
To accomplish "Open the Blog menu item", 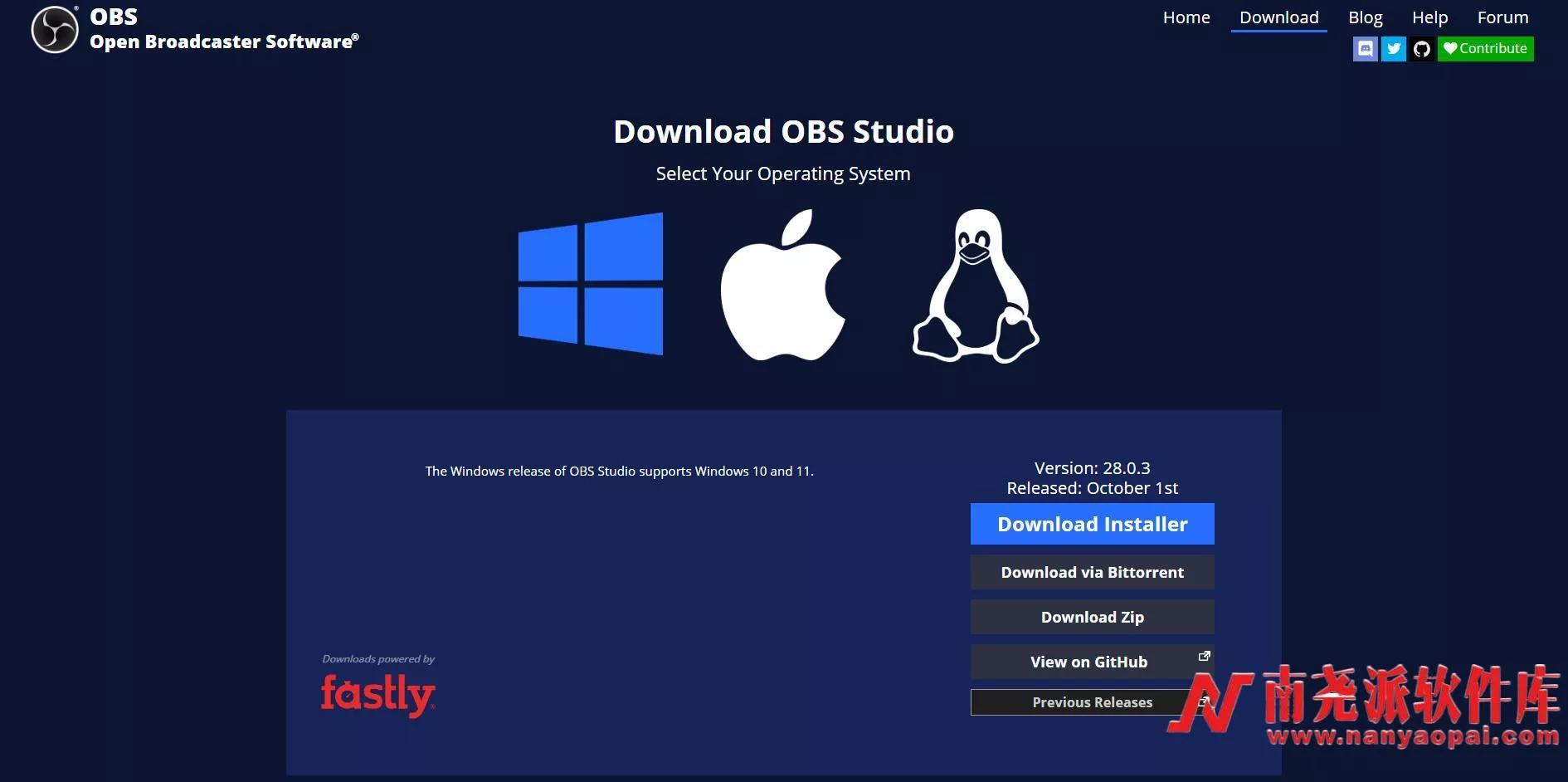I will click(1365, 17).
